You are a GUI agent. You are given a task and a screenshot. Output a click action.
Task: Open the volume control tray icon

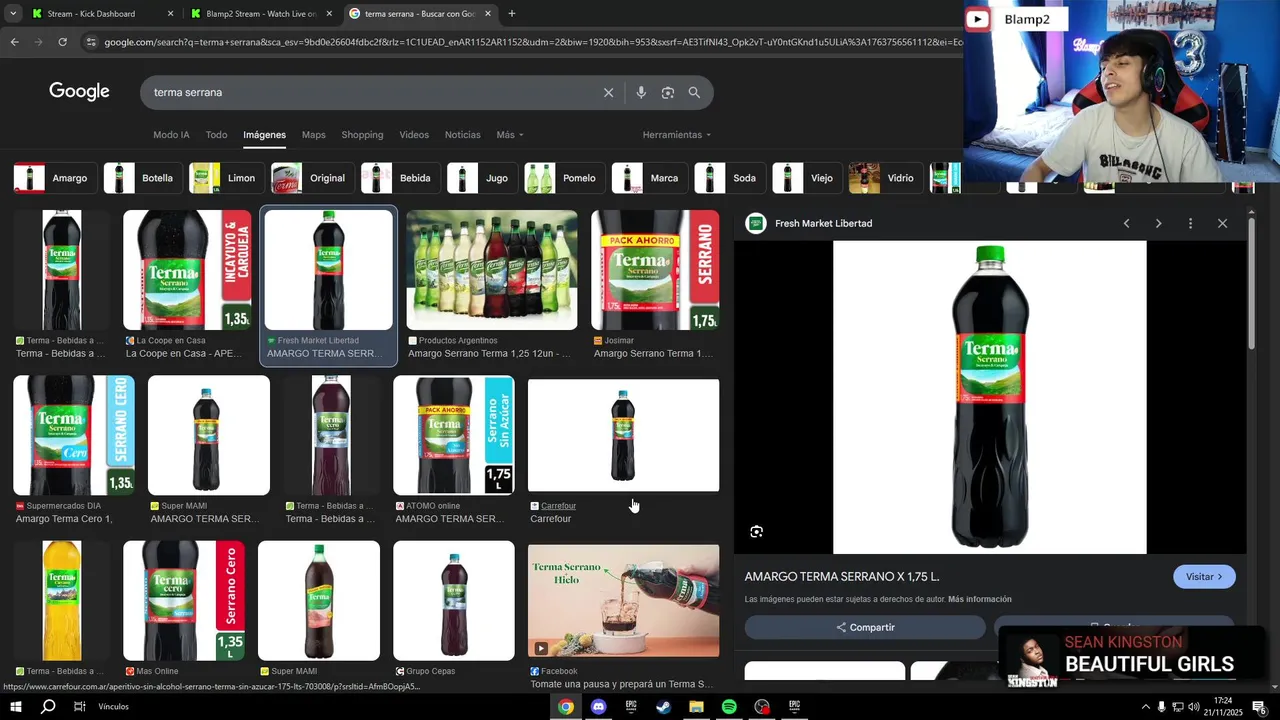[1193, 707]
